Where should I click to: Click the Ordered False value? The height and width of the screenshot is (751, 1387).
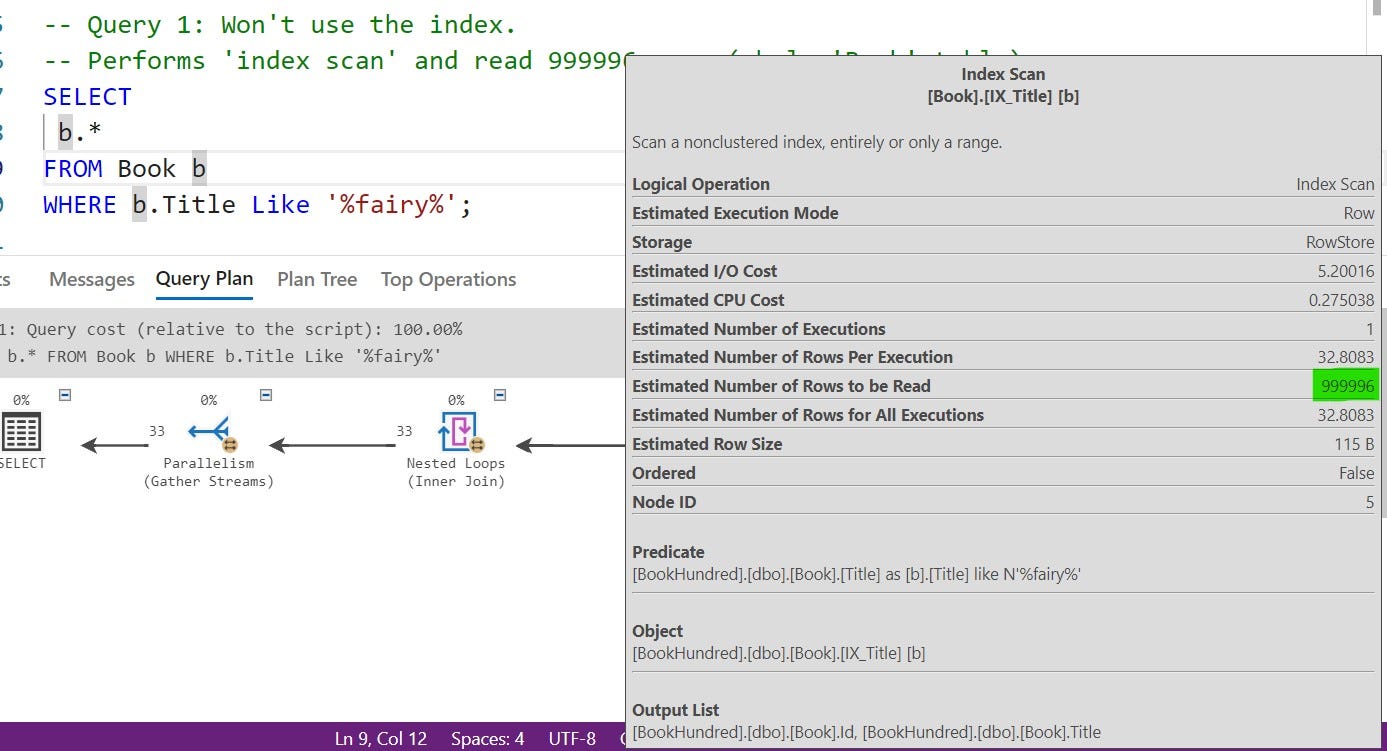[1356, 473]
